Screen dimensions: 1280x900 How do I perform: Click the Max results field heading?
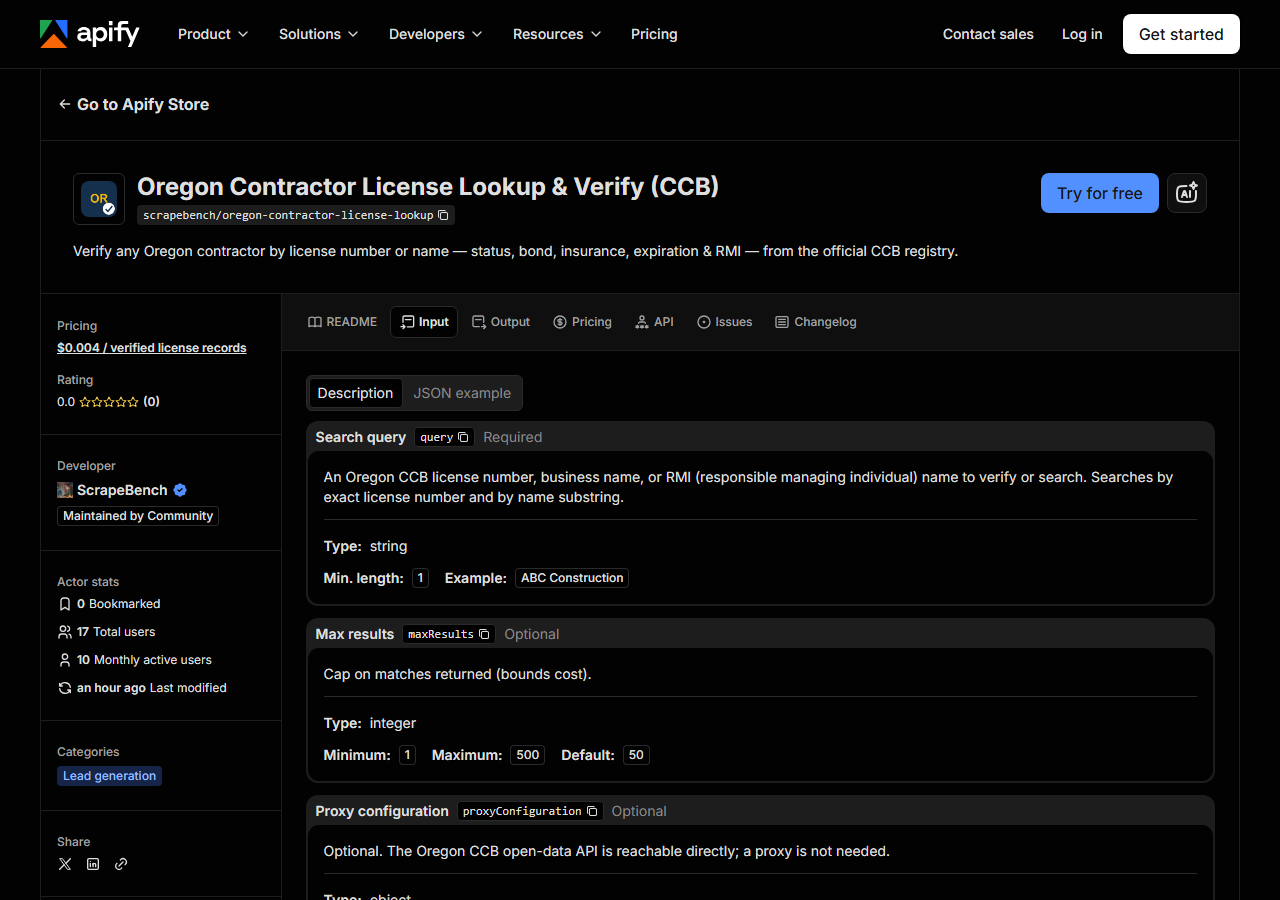(355, 634)
